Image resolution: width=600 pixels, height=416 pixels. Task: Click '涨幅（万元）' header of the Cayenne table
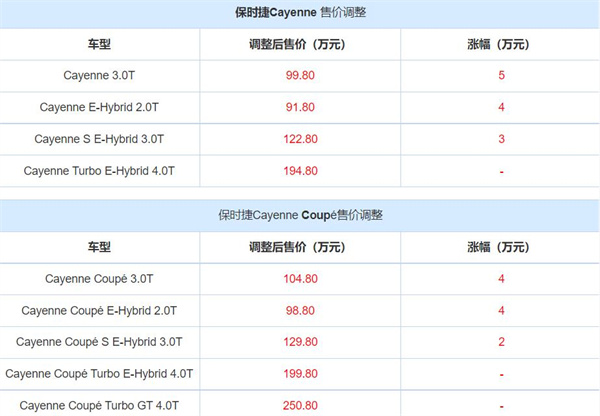498,44
